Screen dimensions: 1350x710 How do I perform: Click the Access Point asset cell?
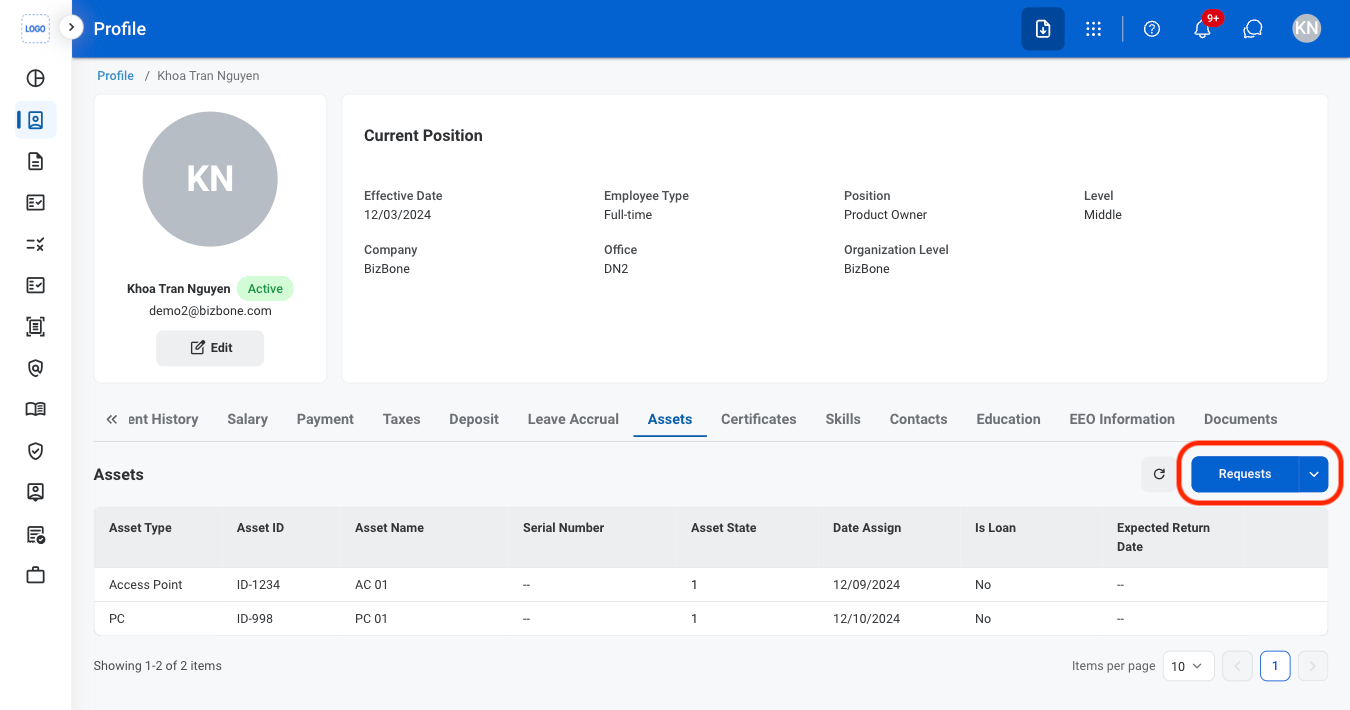145,585
